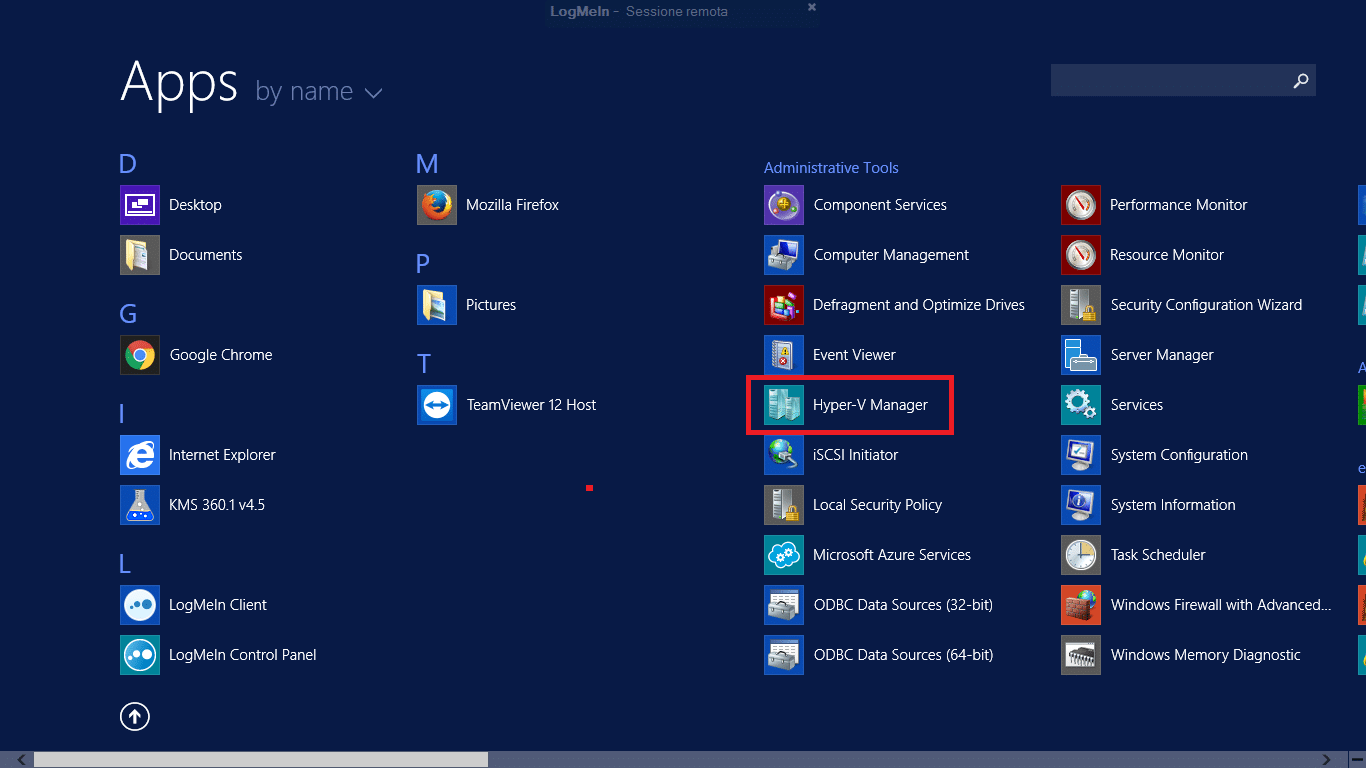1366x768 pixels.
Task: Open Component Services icon
Action: (784, 205)
